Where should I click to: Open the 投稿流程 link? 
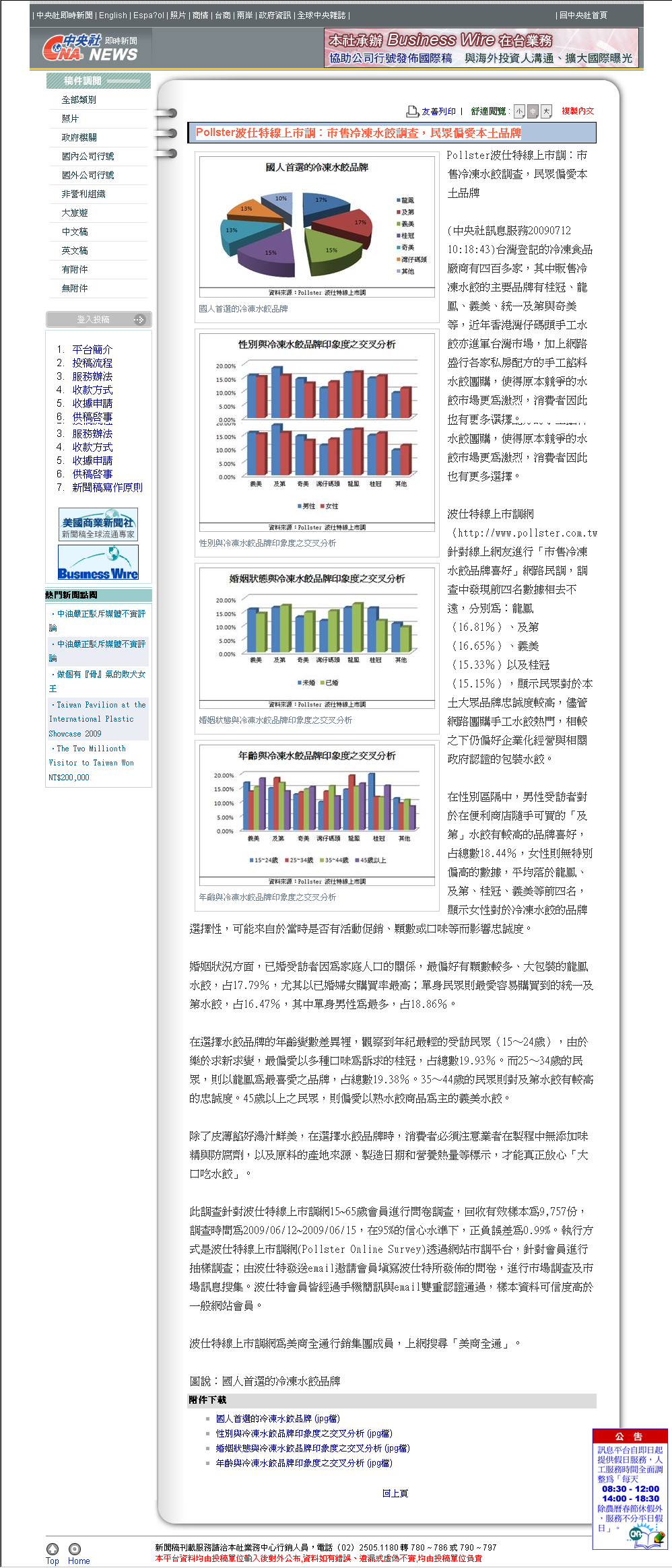[92, 363]
